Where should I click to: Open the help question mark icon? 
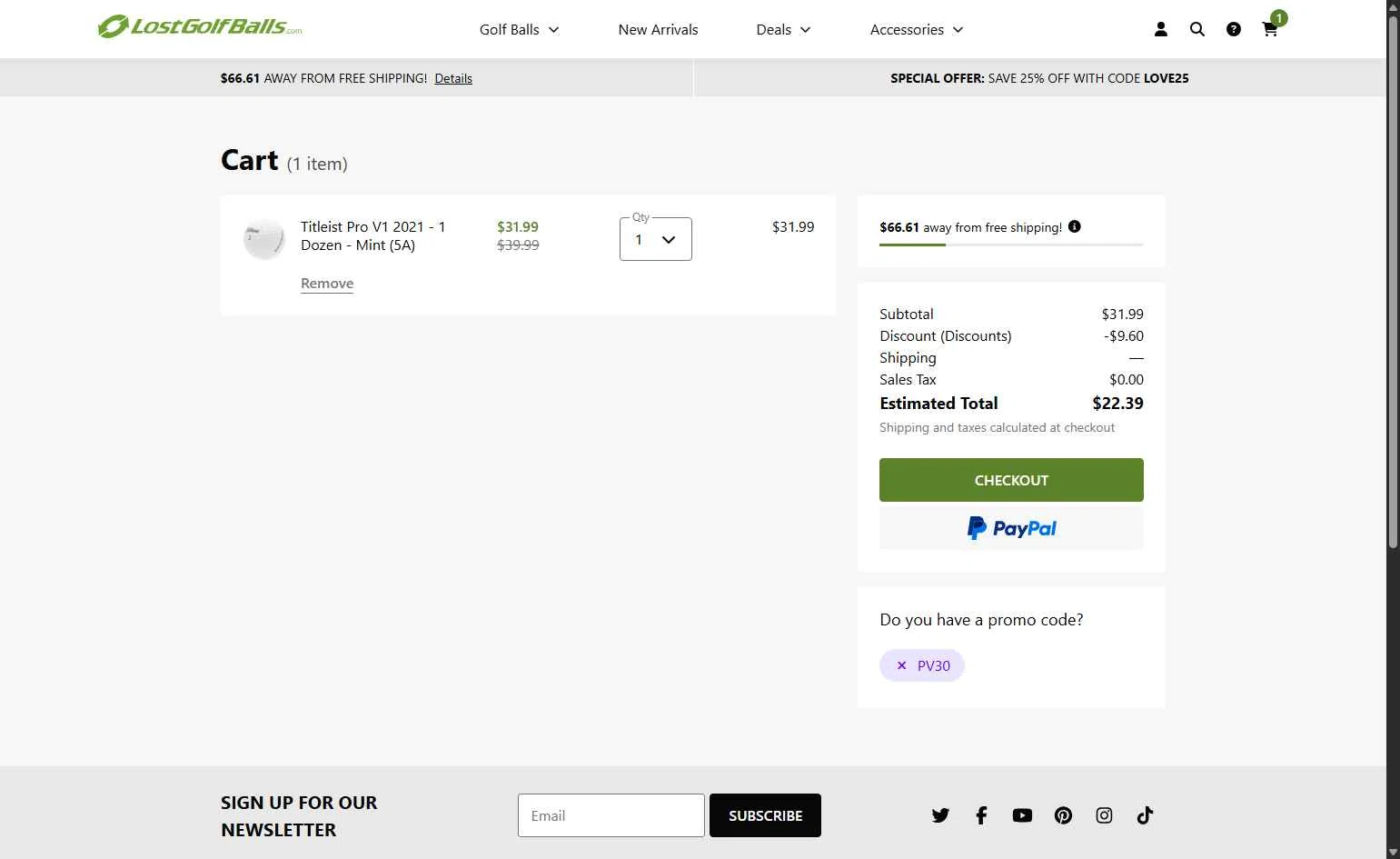[1234, 29]
